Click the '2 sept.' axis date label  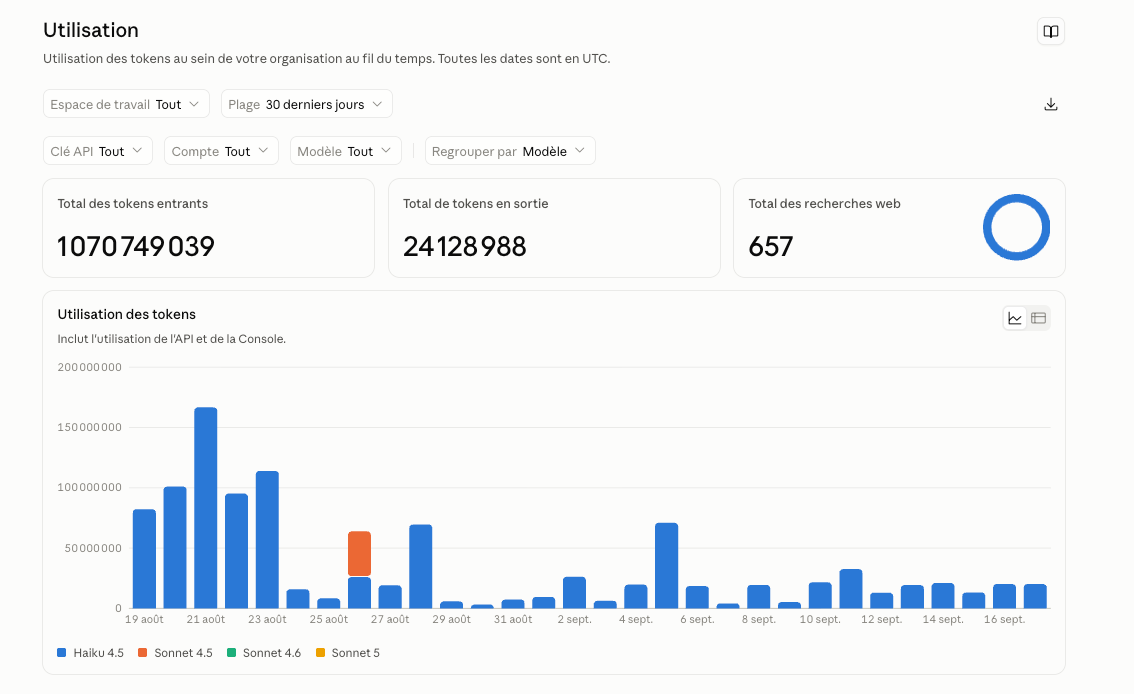click(x=574, y=620)
